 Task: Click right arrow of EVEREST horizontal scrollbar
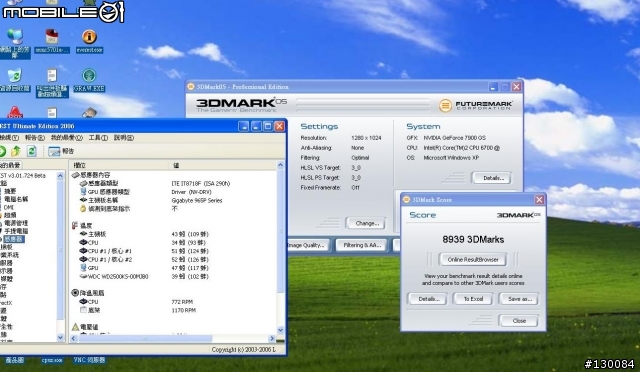click(x=272, y=339)
